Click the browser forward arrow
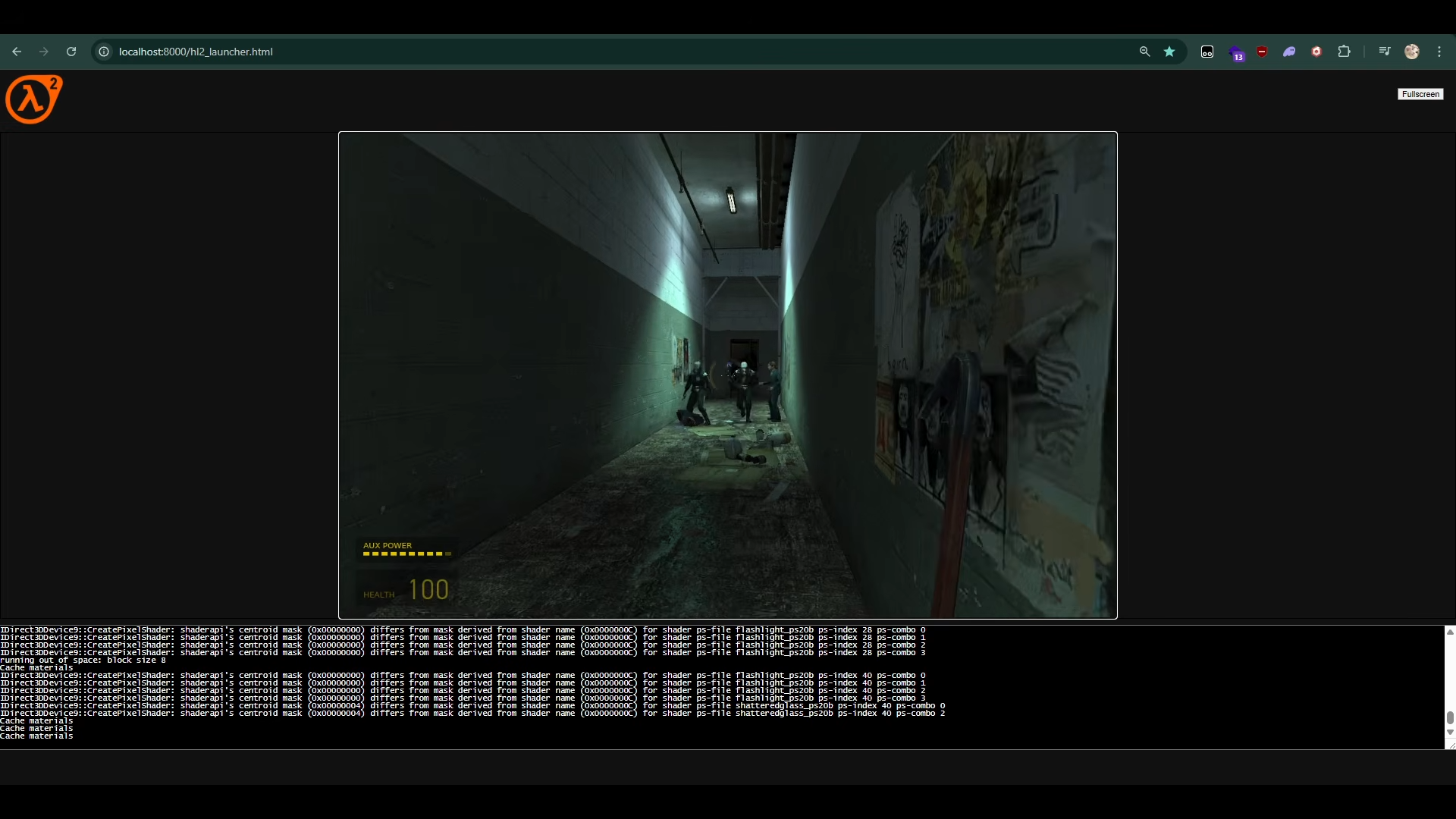The width and height of the screenshot is (1456, 819). coord(44,52)
